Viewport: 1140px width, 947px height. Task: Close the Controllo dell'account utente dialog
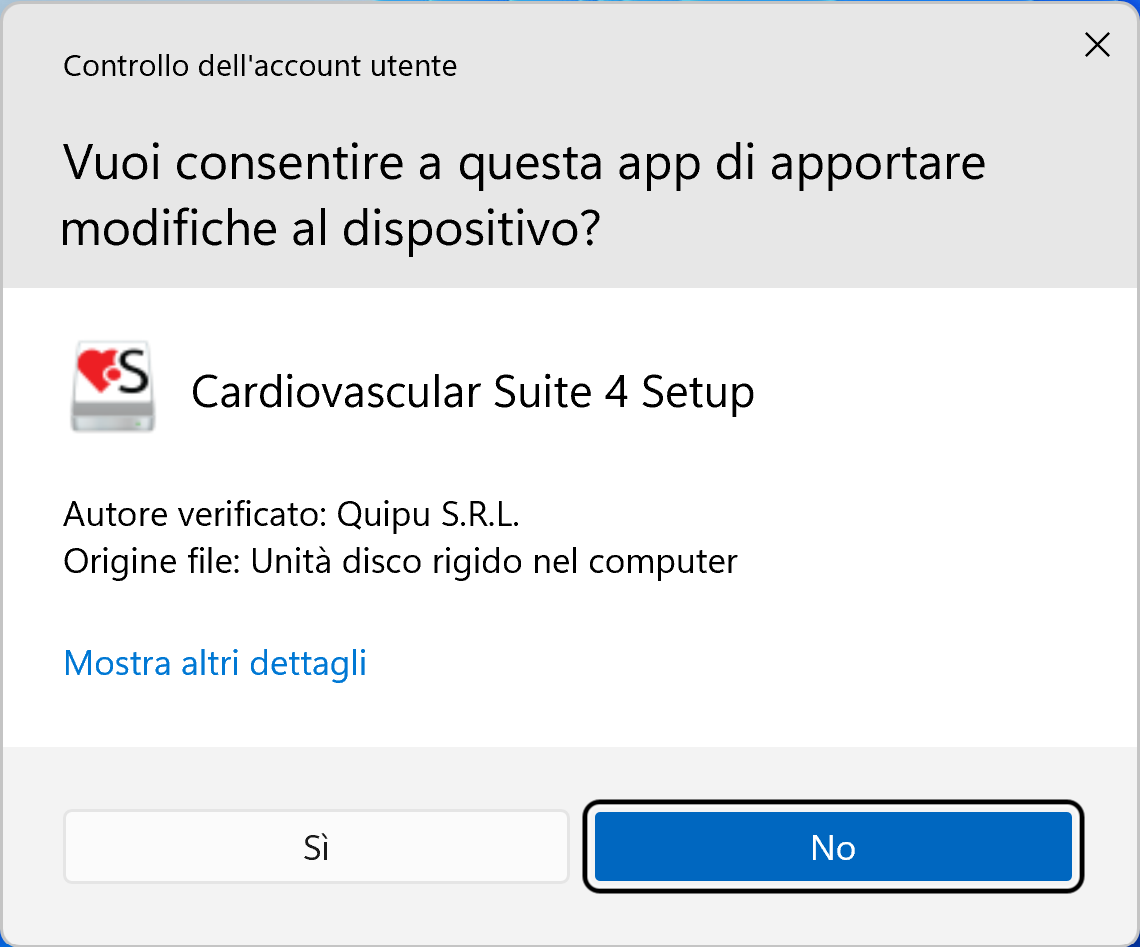tap(1097, 45)
